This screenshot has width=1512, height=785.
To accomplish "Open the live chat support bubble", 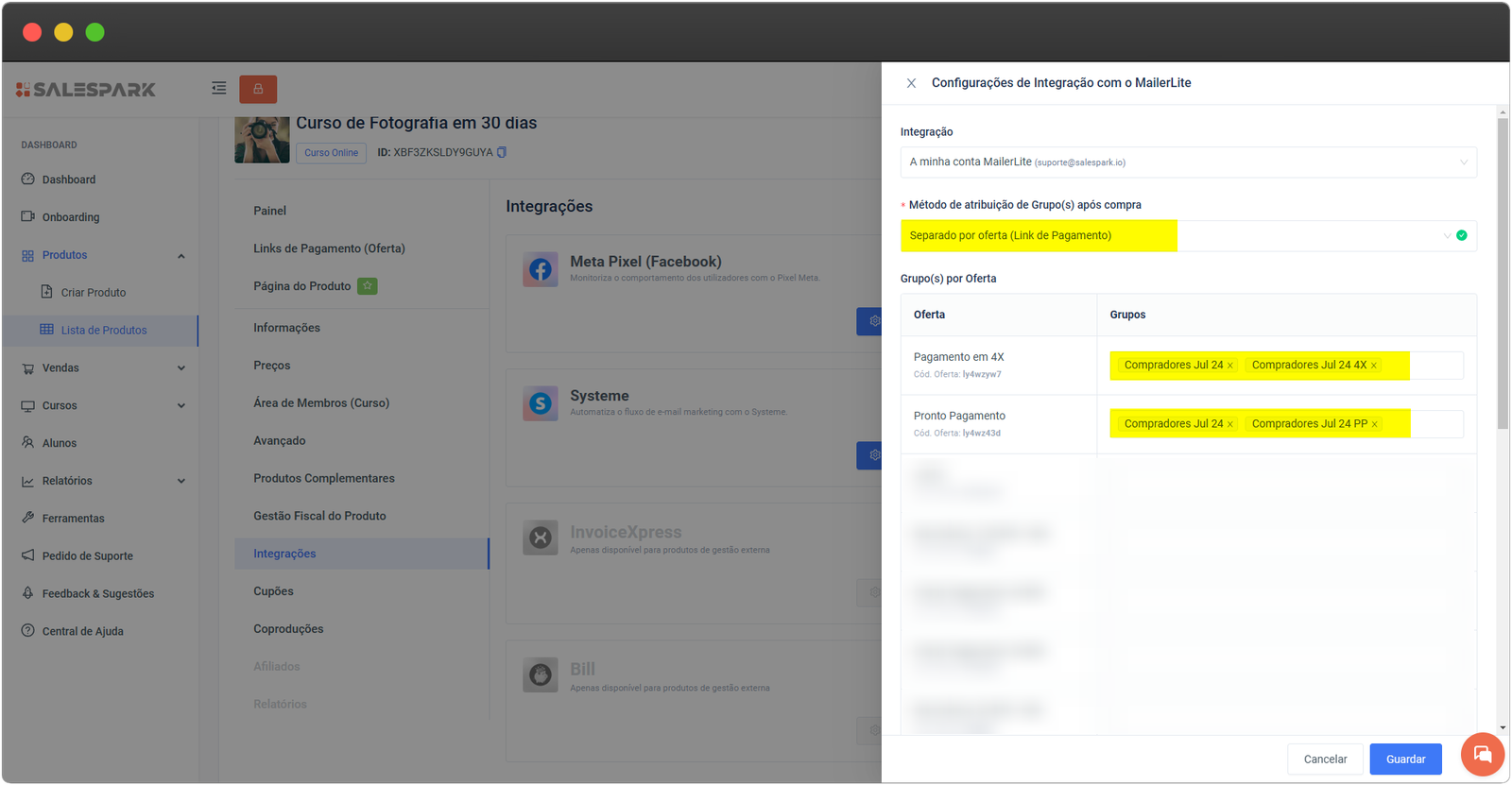I will click(x=1482, y=754).
